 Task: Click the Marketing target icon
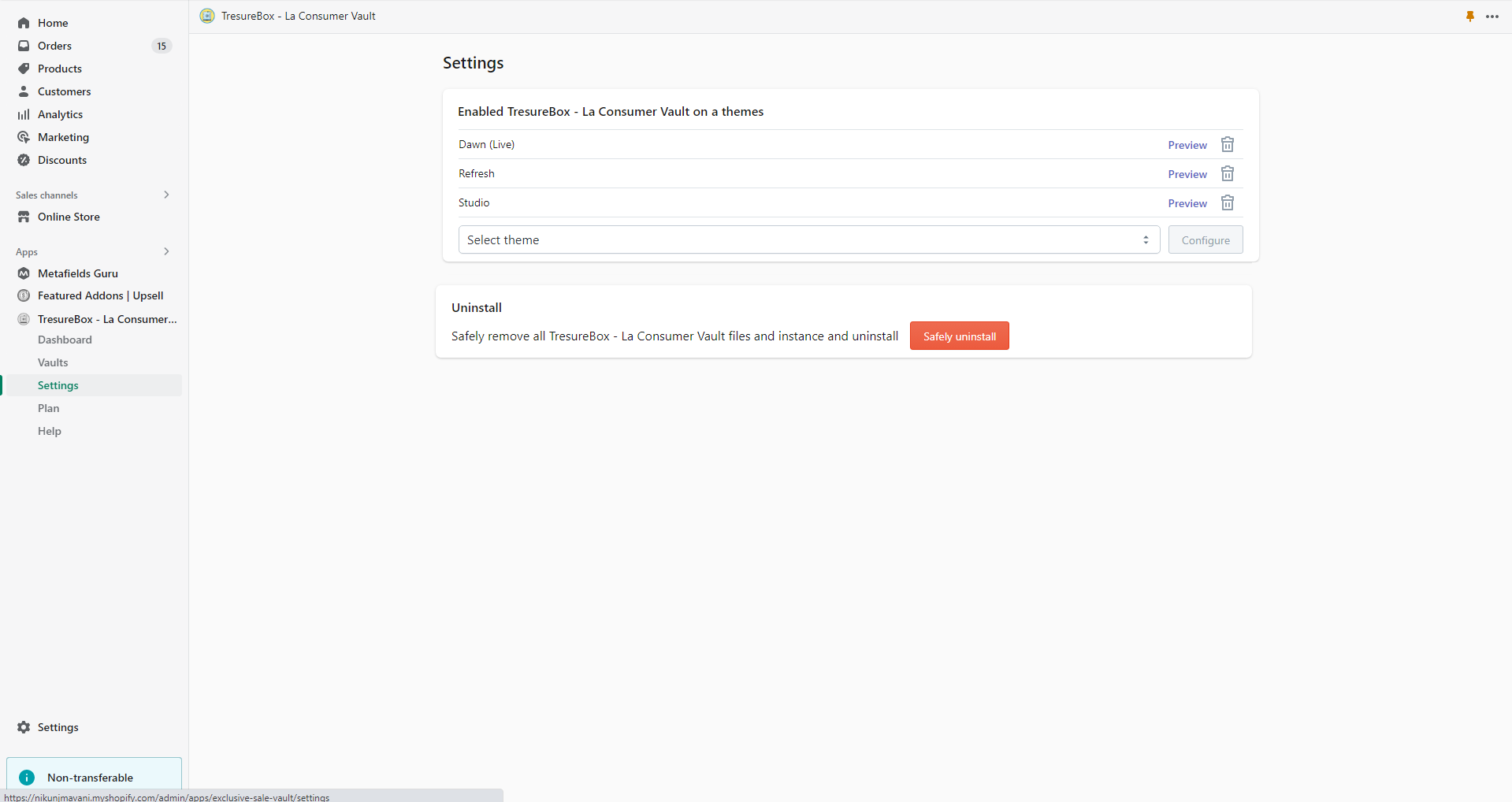click(x=24, y=137)
